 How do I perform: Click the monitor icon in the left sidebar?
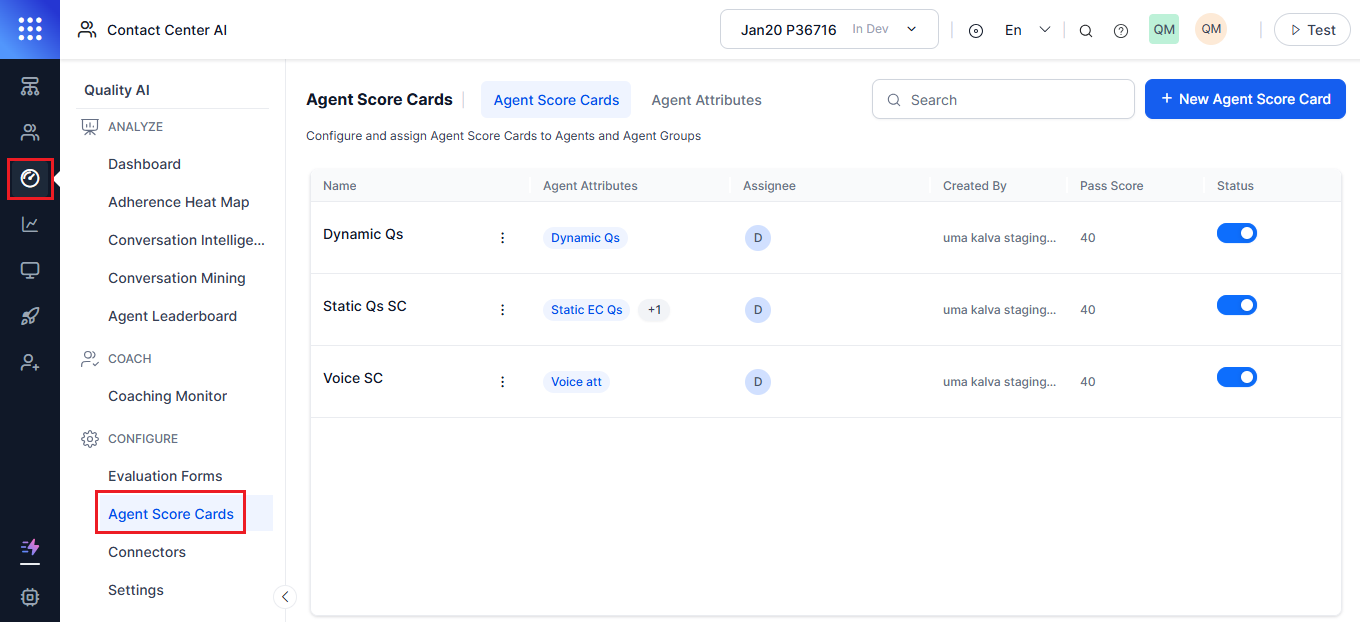pos(29,270)
